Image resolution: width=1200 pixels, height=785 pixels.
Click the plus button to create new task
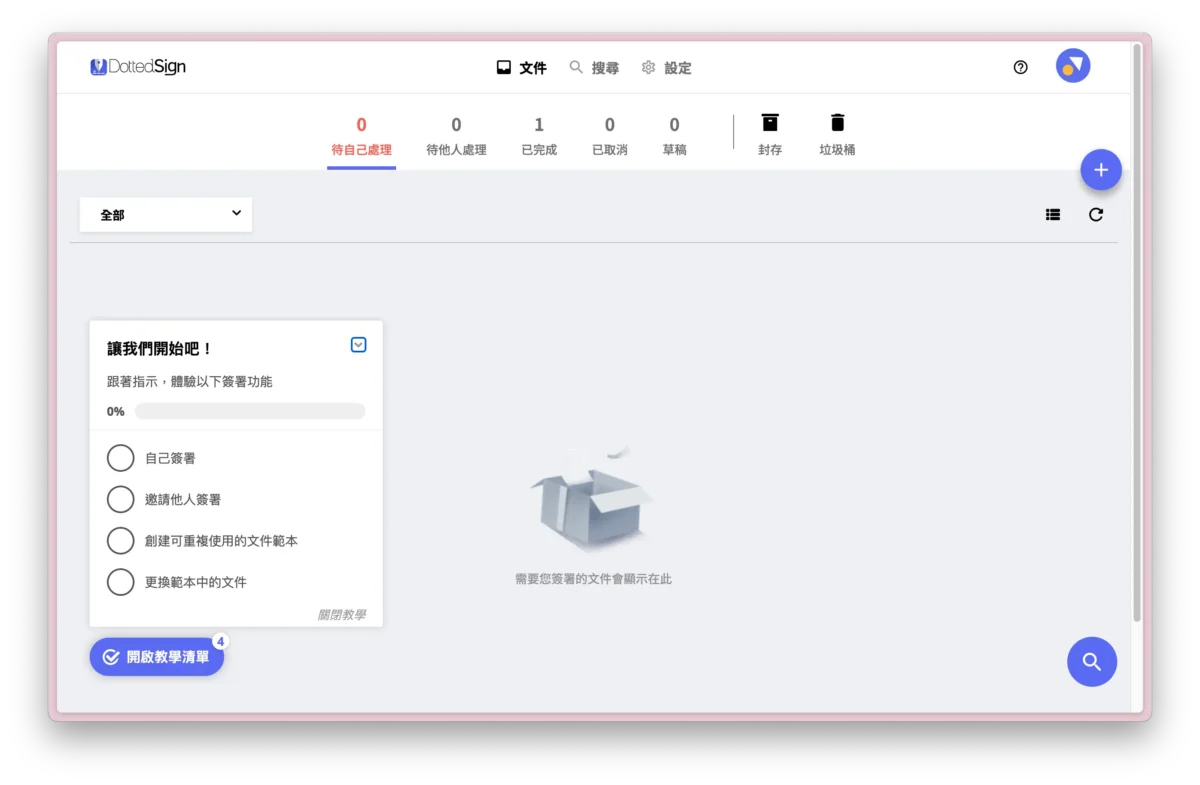point(1101,170)
